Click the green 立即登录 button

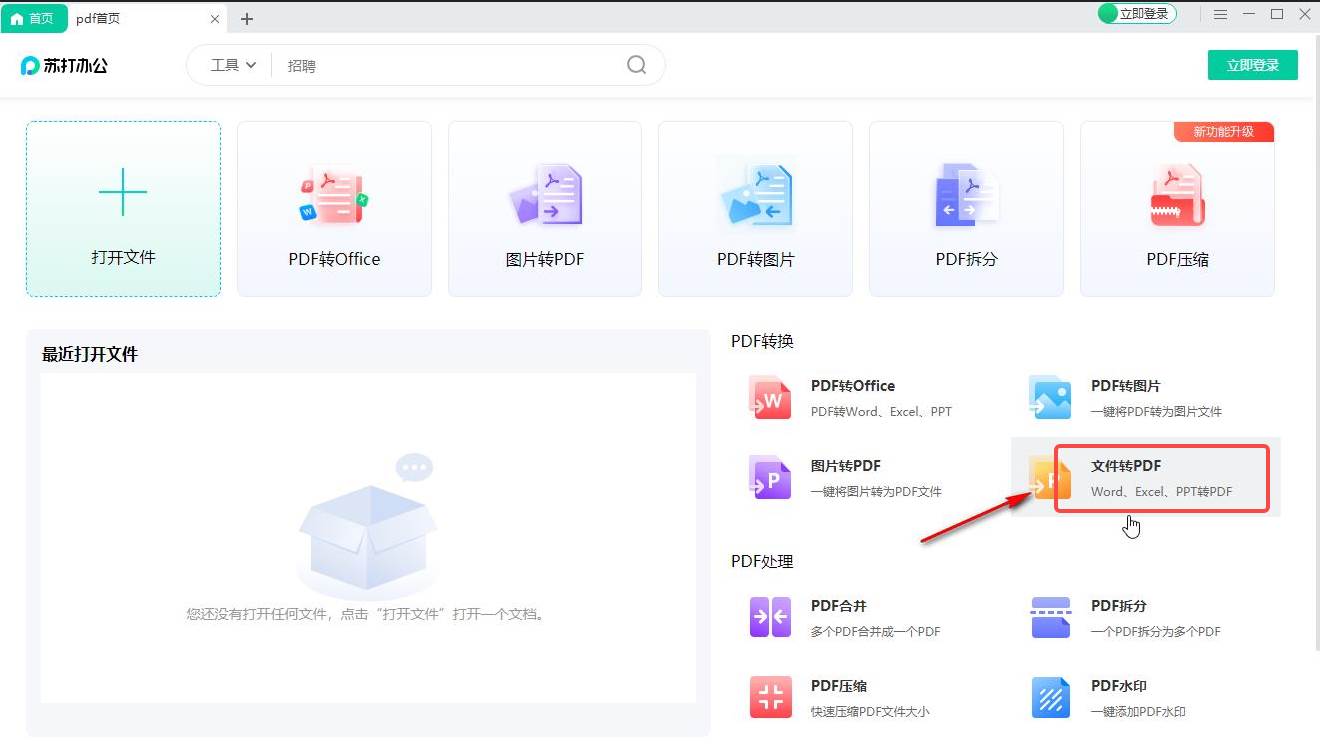pos(1253,65)
